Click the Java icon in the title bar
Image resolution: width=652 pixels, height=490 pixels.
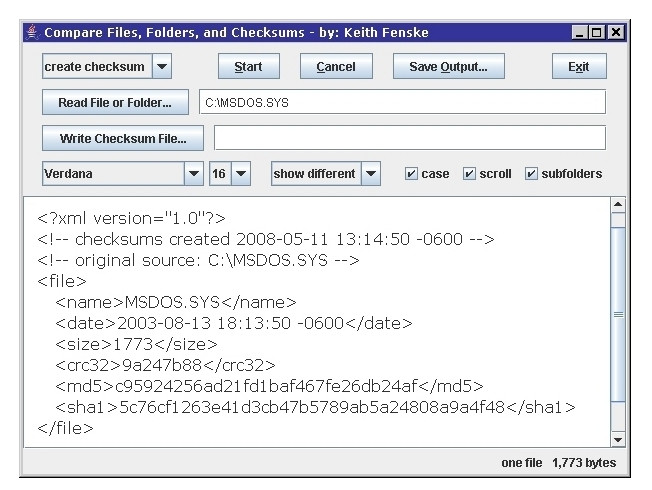point(32,32)
